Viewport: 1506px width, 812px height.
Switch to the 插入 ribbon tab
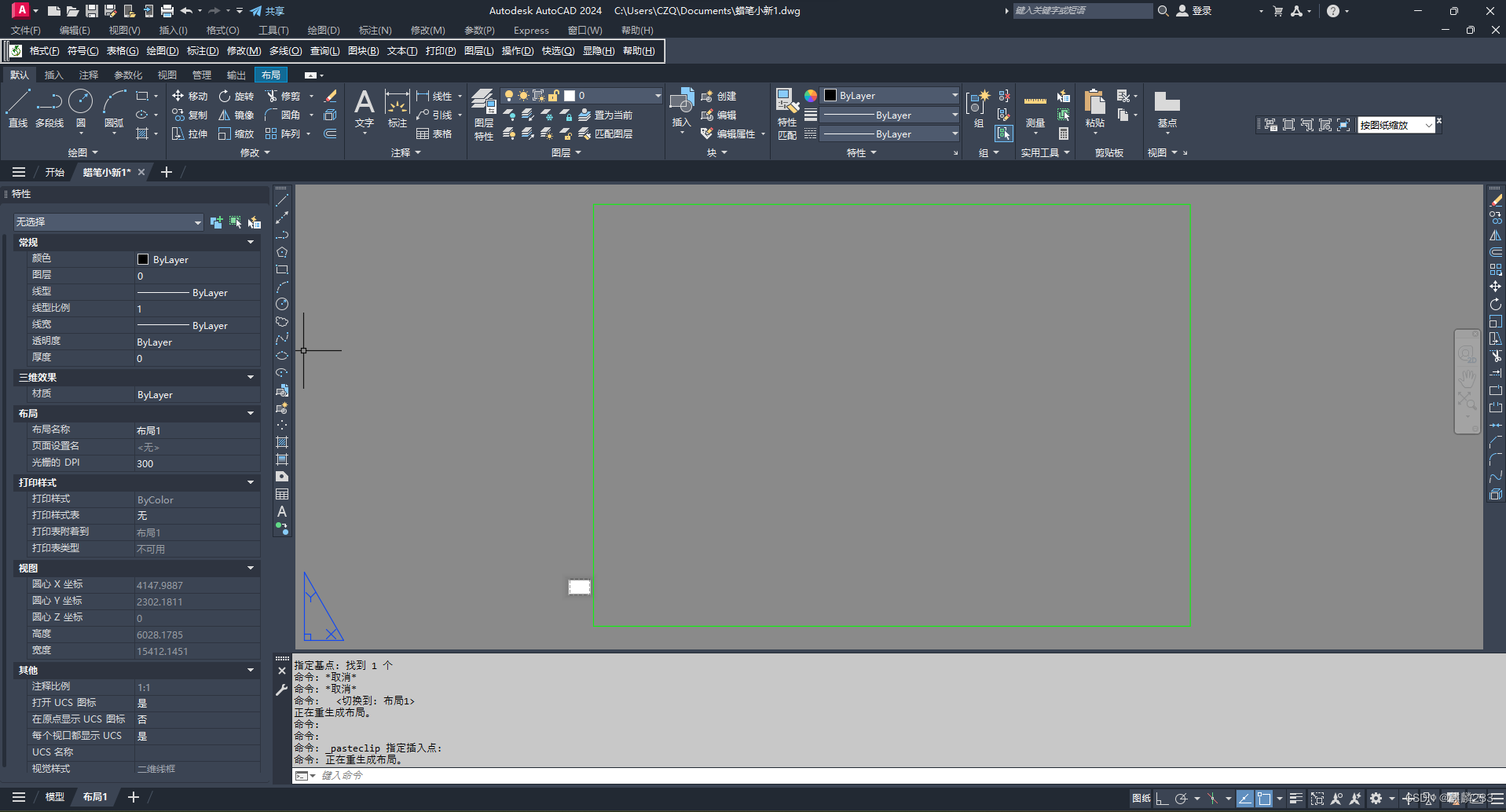tap(53, 75)
